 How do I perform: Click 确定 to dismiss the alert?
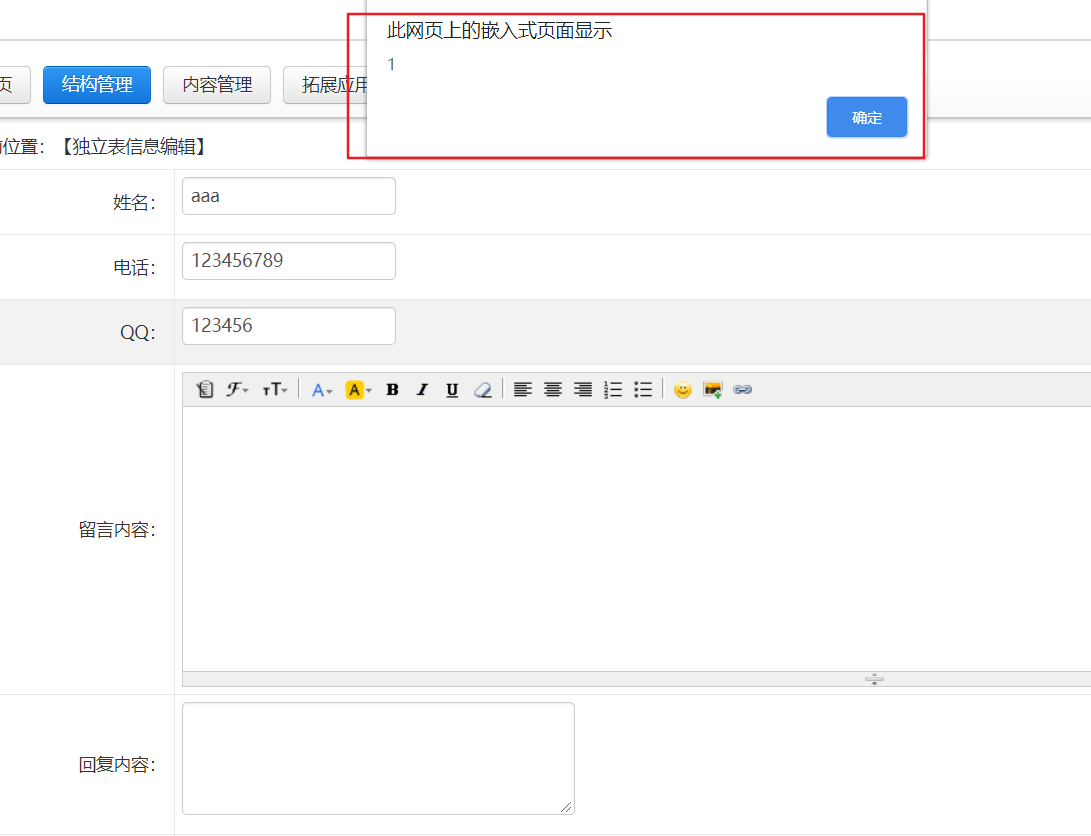coord(866,117)
